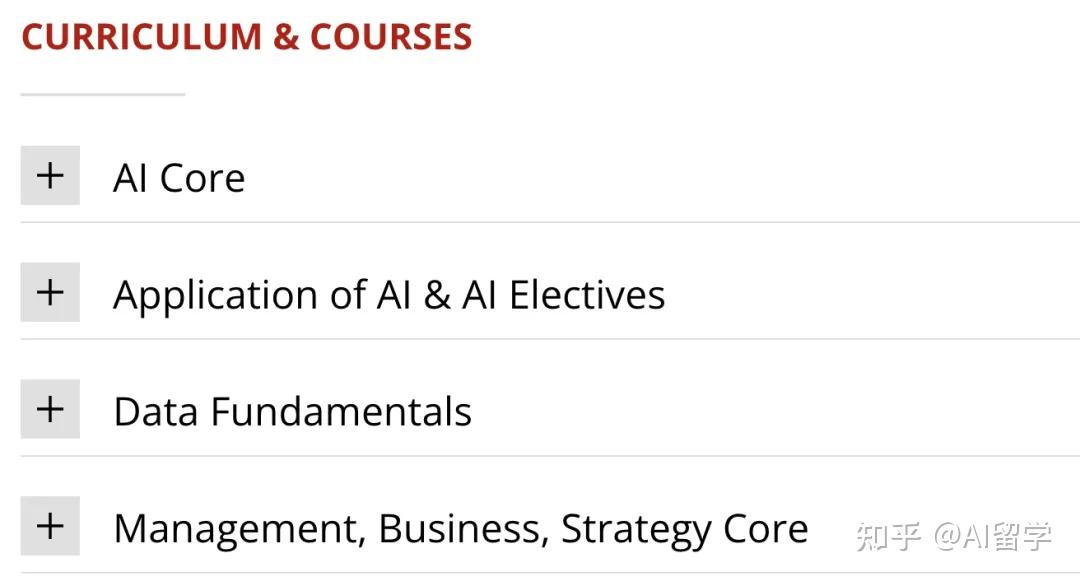Expand the Data Fundamentals plus icon
Screen dimensions: 1080x581
coord(50,410)
